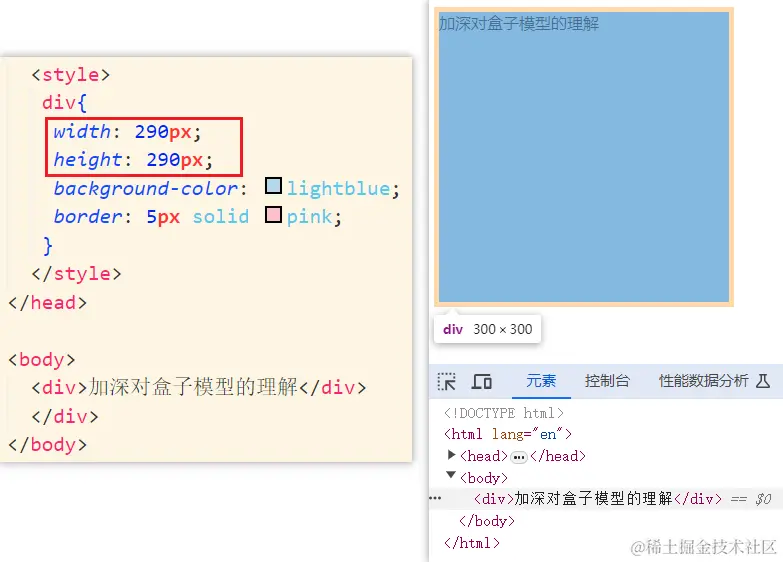Select the closing </body> tag row
Viewport: 783px width, 562px height.
[487, 521]
